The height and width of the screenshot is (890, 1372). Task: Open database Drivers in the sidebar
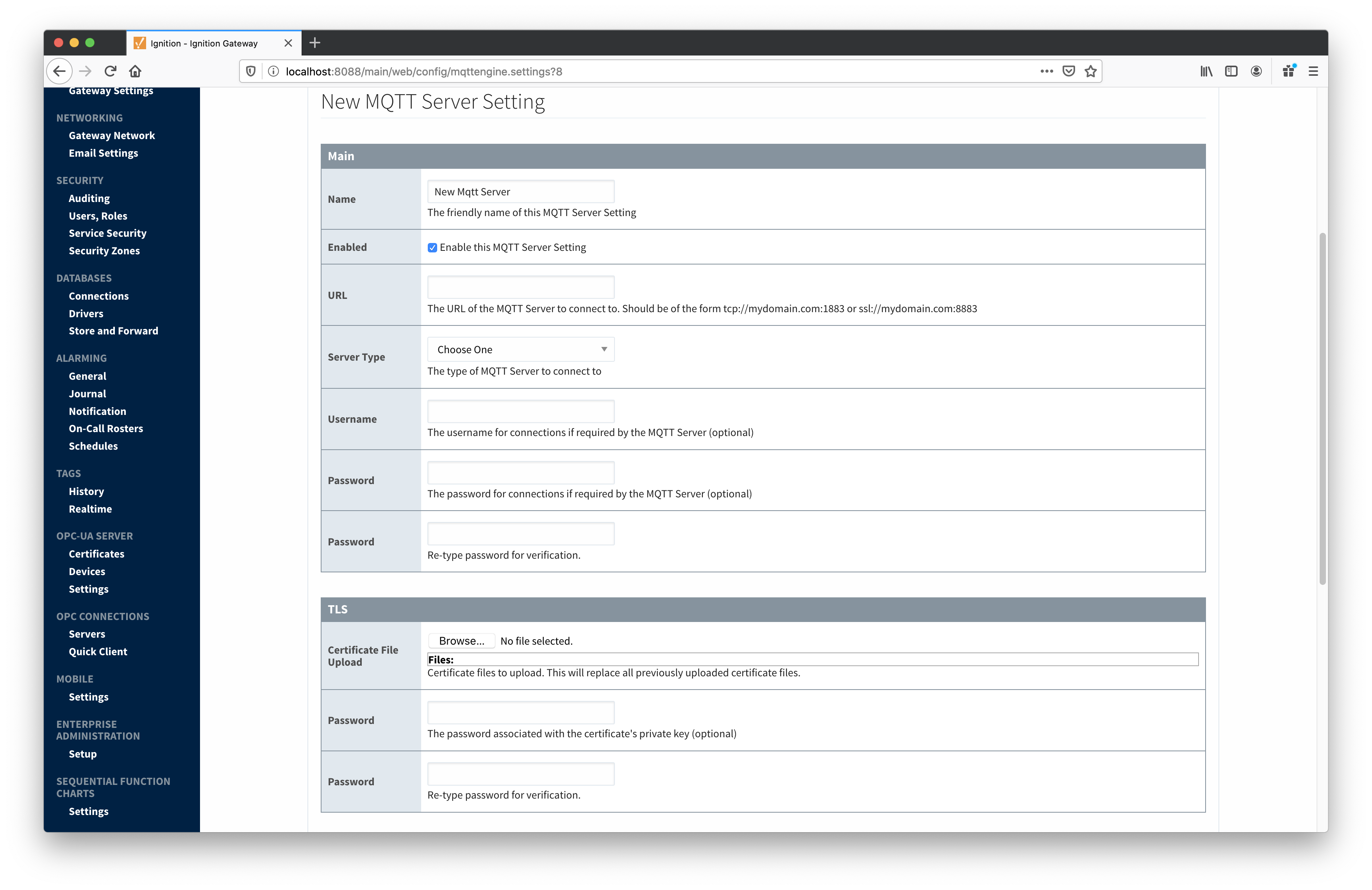coord(86,314)
